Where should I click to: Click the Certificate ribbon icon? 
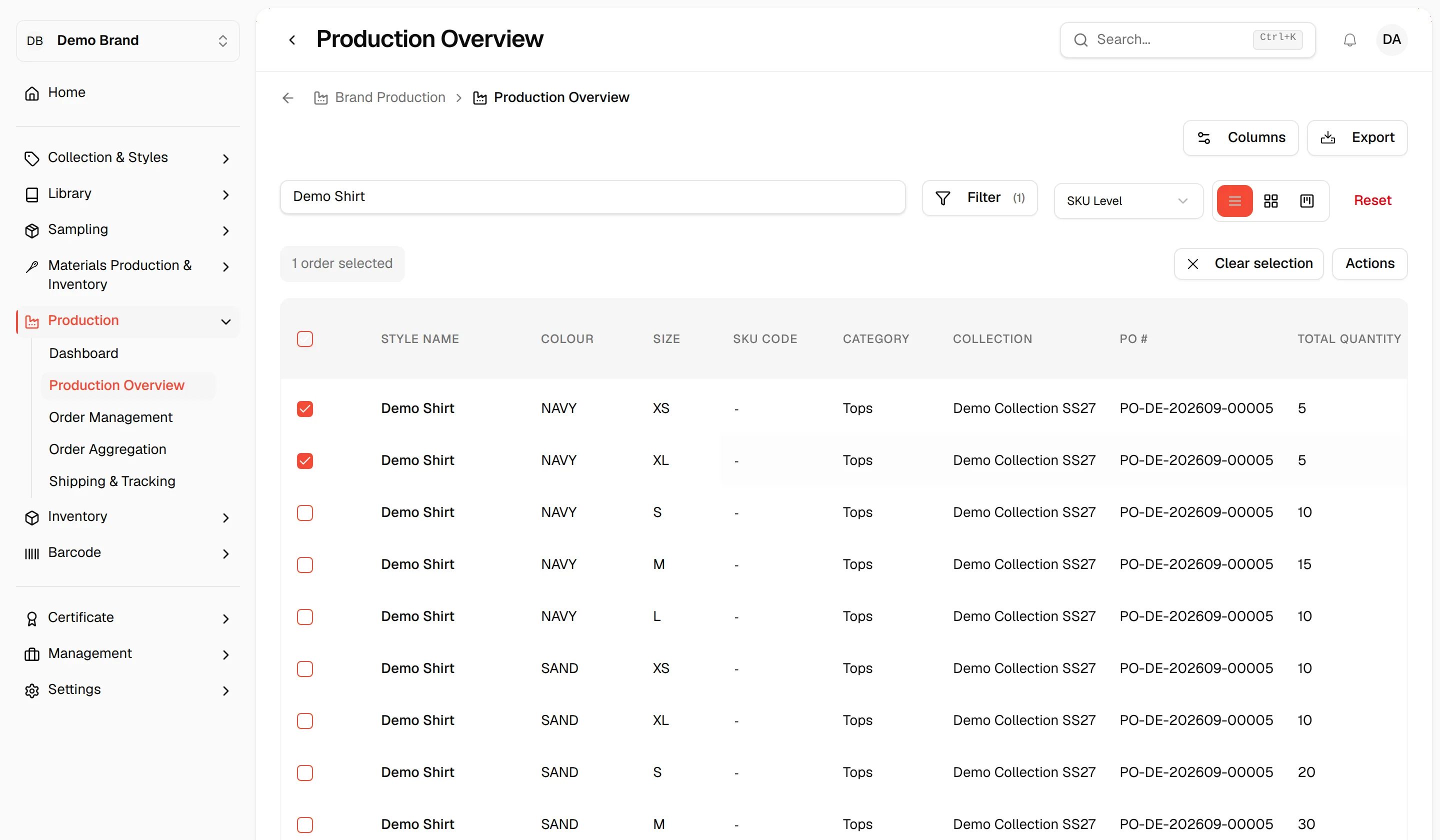32,618
